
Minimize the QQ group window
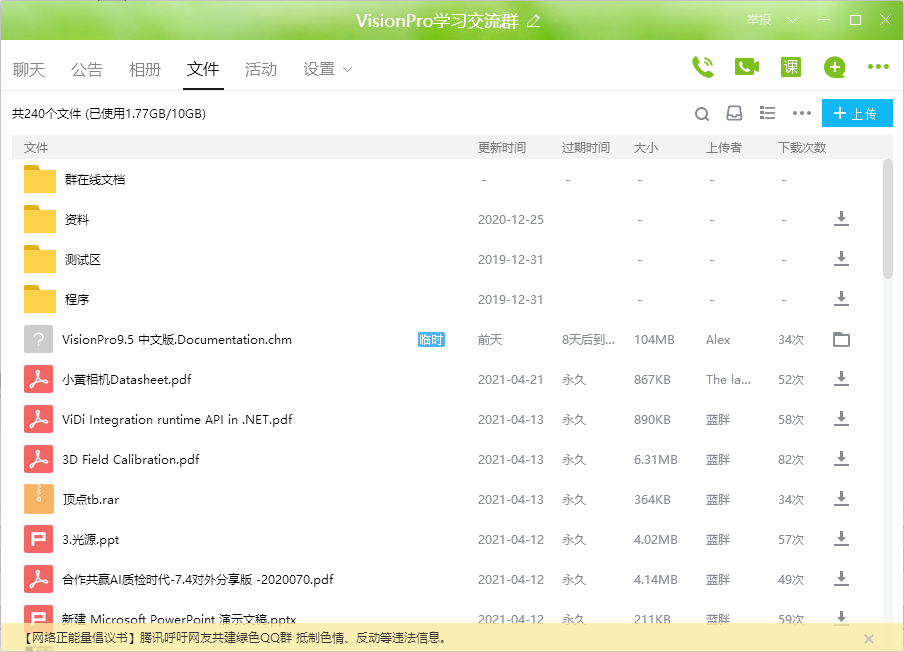(824, 20)
